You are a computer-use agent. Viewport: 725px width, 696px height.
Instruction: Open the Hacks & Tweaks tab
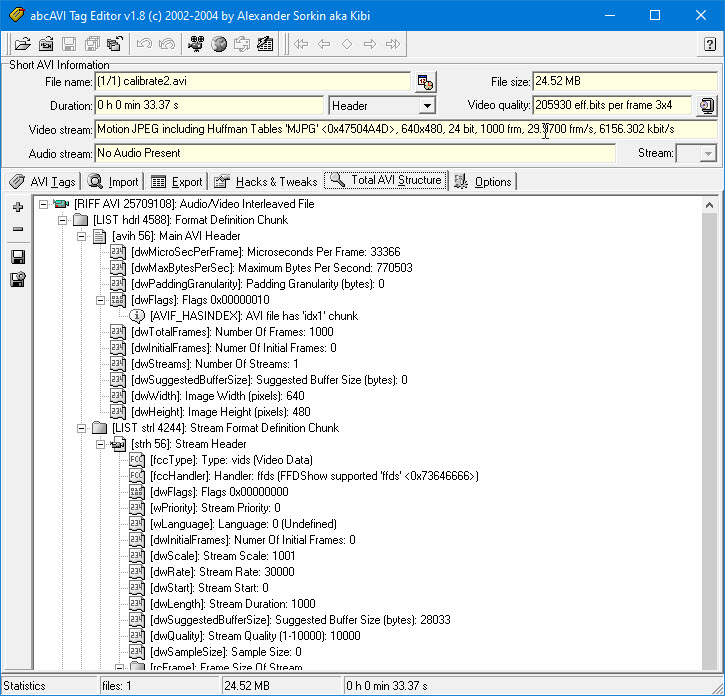click(266, 182)
